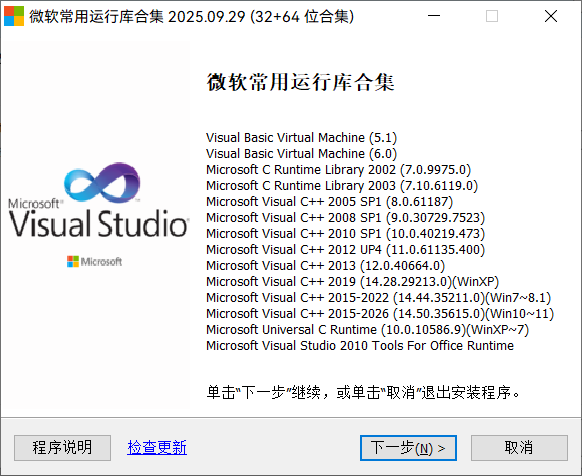Select the Visual Basic Virtual Machine (5.1) line
Viewport: 582px width, 476px height.
click(x=301, y=138)
